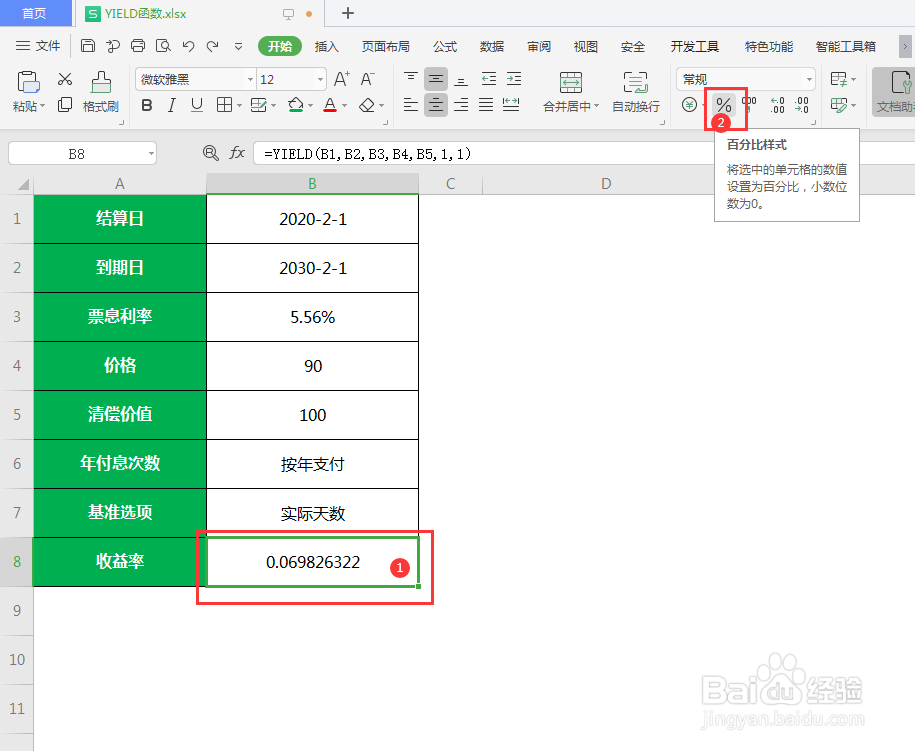Click the Cut scissors icon

[65, 79]
